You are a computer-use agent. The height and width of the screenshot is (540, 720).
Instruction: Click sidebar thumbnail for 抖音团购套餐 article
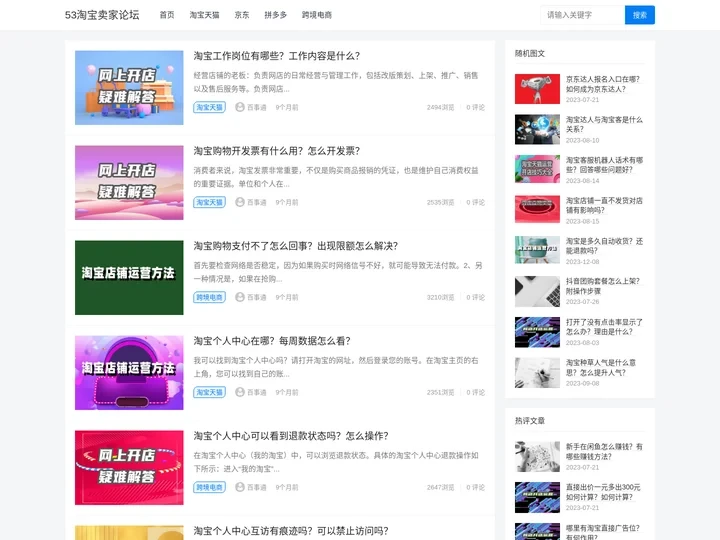(537, 292)
